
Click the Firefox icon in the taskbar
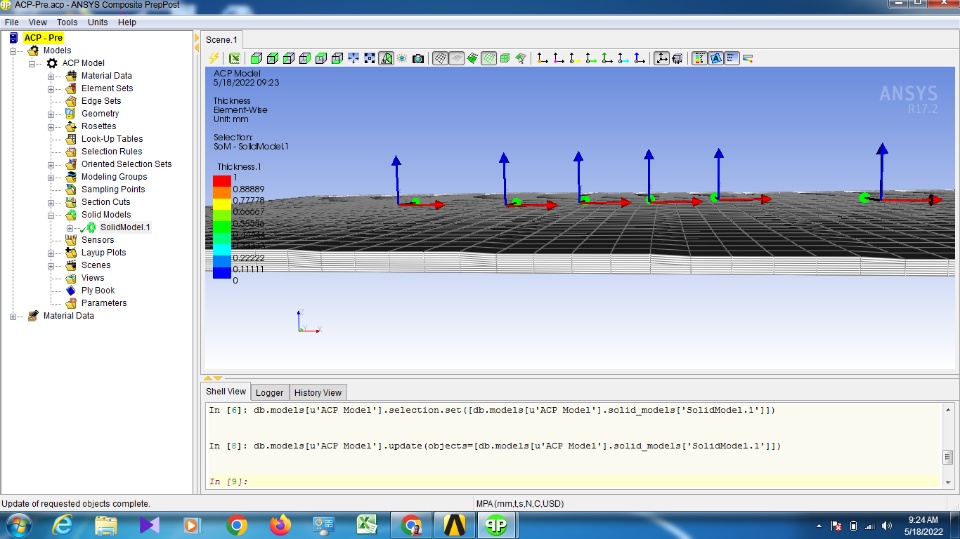coord(280,524)
